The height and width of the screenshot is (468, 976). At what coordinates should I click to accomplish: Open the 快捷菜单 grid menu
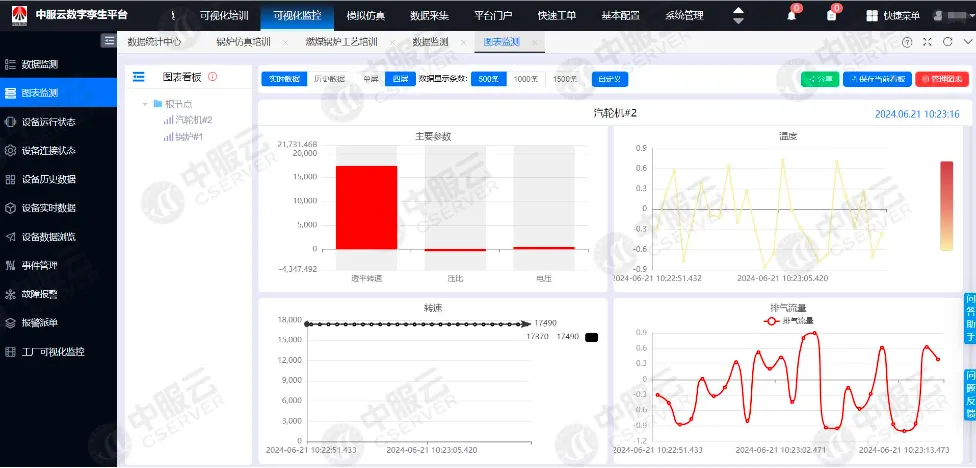(893, 16)
